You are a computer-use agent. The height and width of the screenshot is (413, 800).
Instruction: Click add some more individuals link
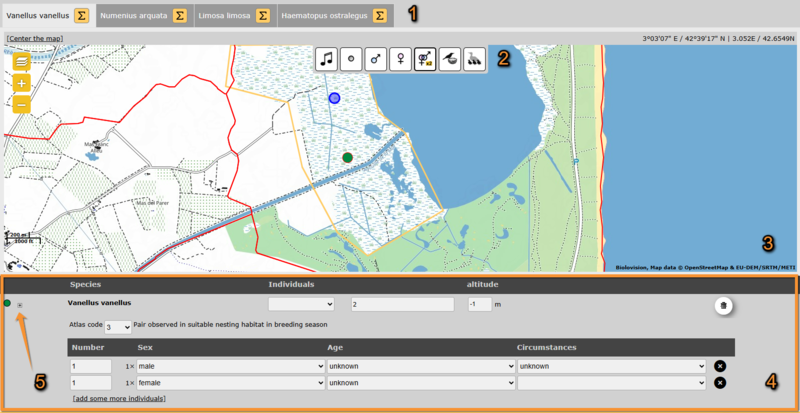point(119,399)
